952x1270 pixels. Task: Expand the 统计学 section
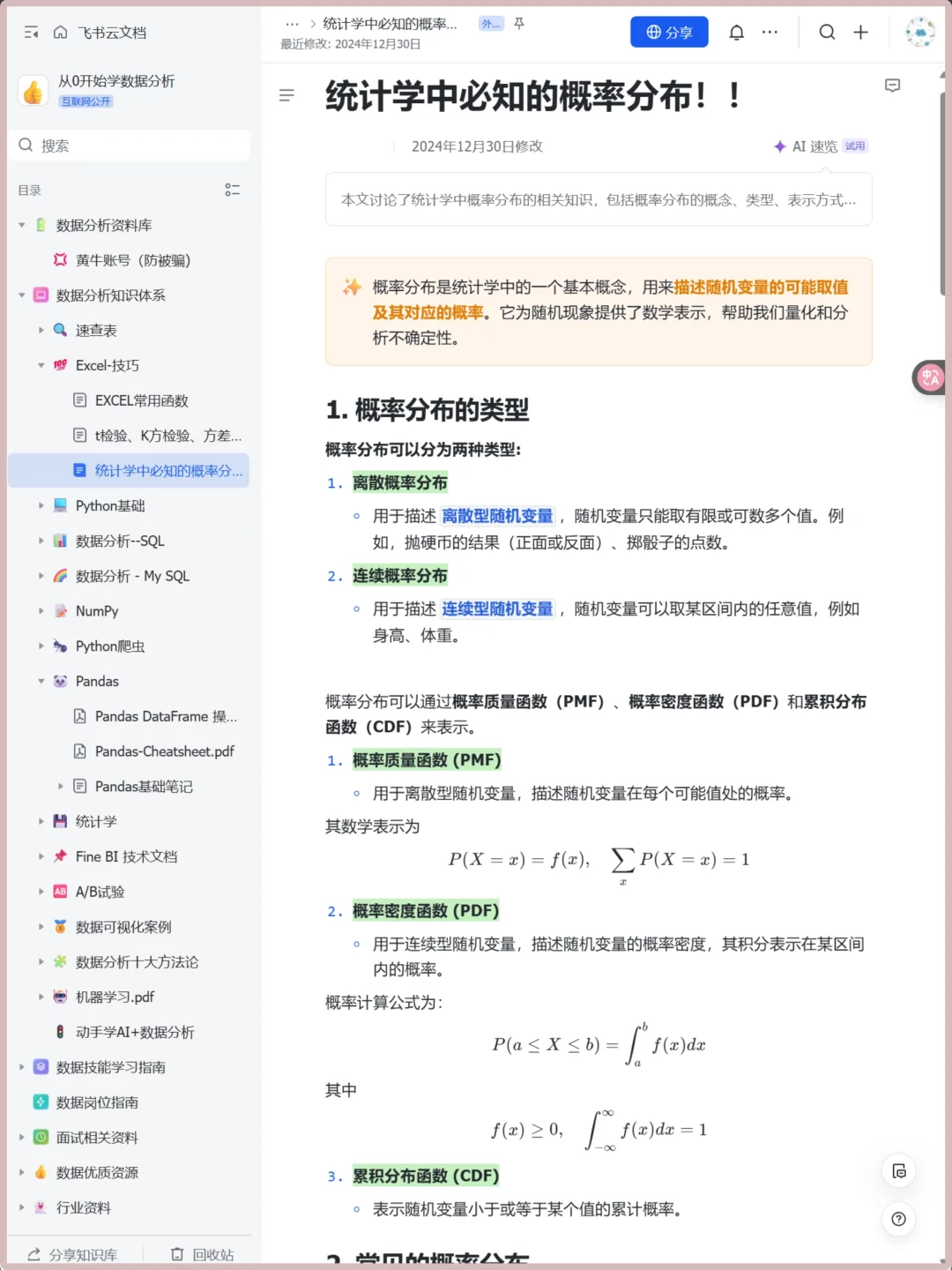[x=41, y=821]
